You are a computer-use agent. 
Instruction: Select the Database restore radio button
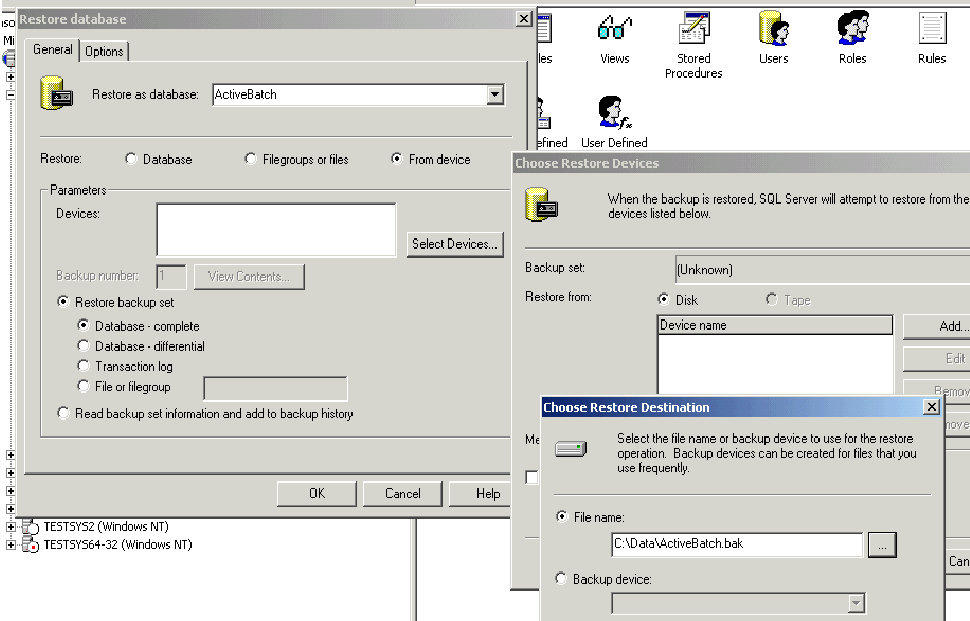click(131, 159)
